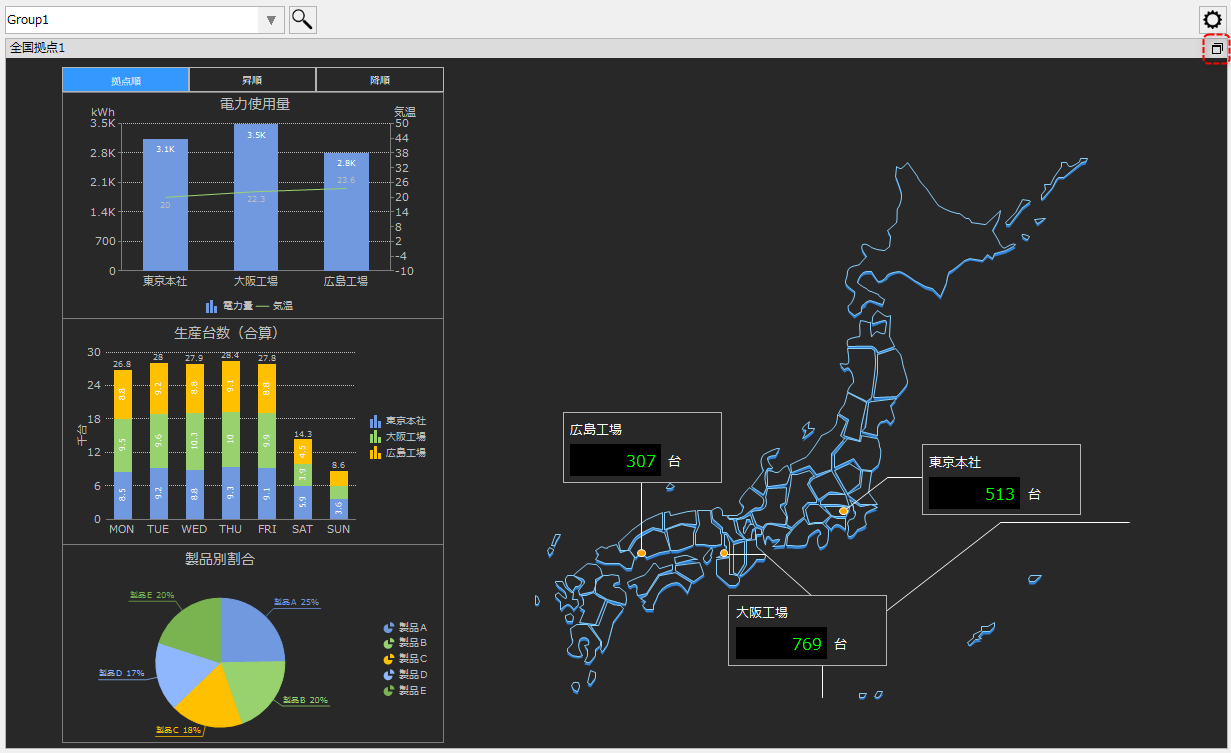The image size is (1231, 753).
Task: Click the 大阪工場 bar in 電力使用量 chart
Action: 256,200
